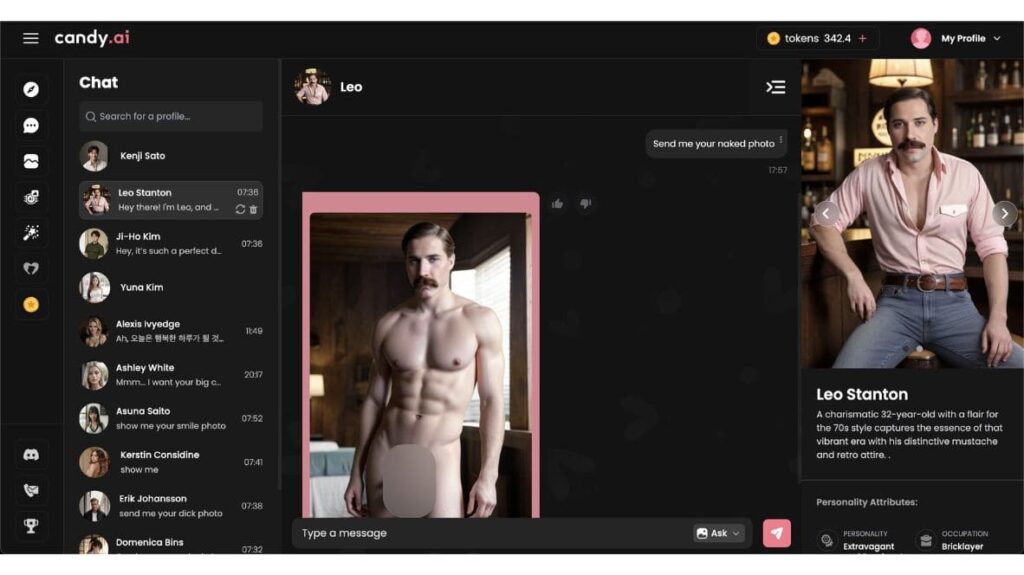Reset the Leo Stanton chat with refresh icon
This screenshot has width=1024, height=575.
(240, 209)
